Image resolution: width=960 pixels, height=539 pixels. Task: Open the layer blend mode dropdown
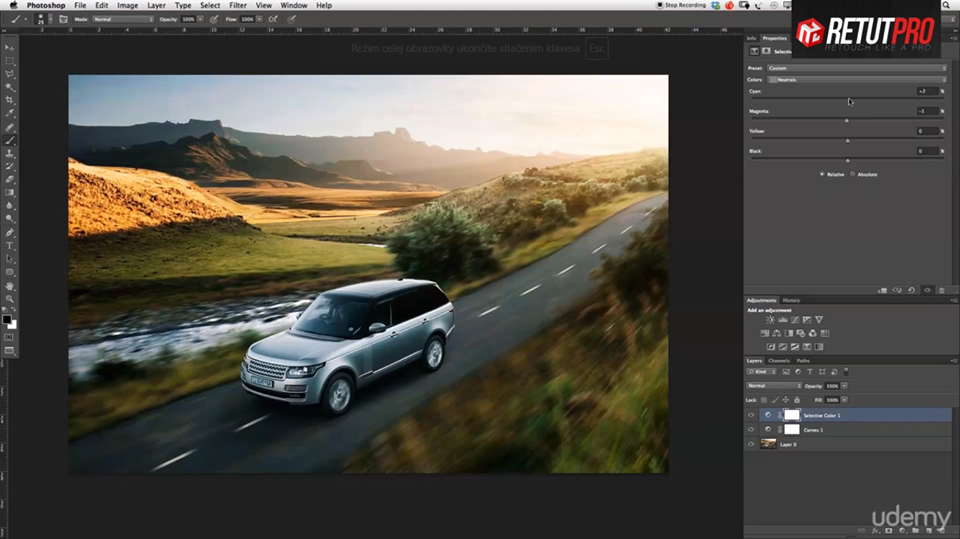point(773,385)
